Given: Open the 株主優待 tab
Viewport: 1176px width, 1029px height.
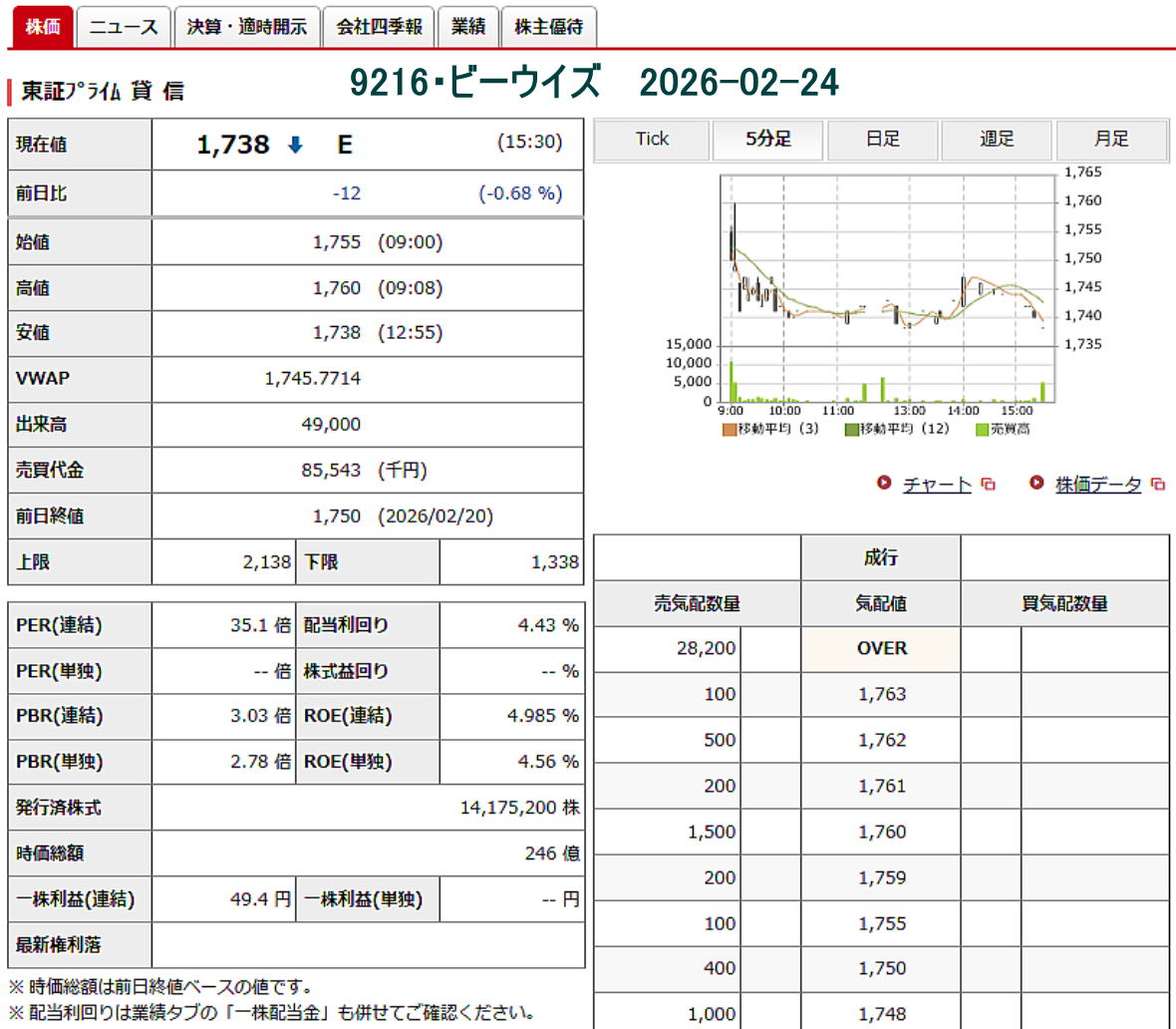Looking at the screenshot, I should (548, 27).
